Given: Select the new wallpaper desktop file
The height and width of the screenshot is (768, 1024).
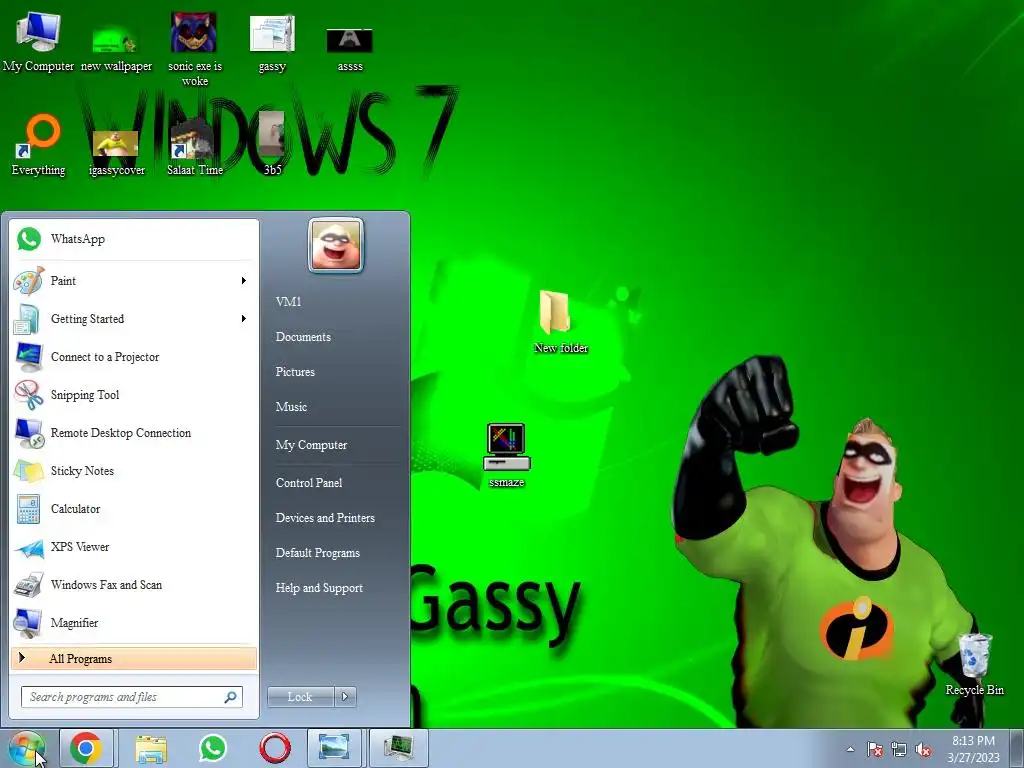Looking at the screenshot, I should coord(116,47).
